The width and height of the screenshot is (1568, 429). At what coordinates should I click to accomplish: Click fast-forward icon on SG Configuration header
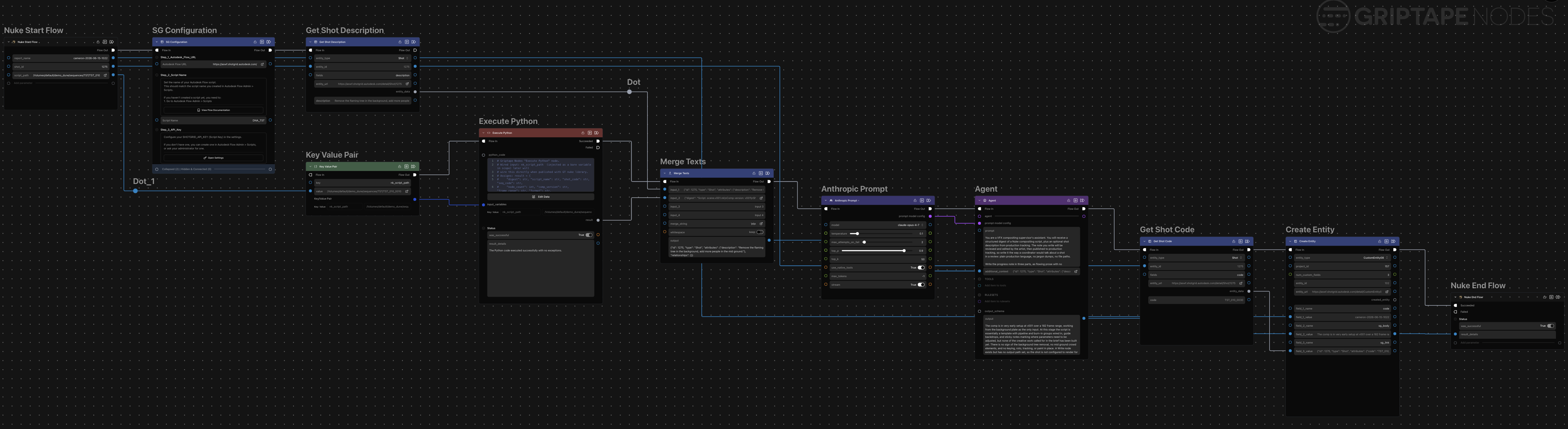[x=268, y=42]
